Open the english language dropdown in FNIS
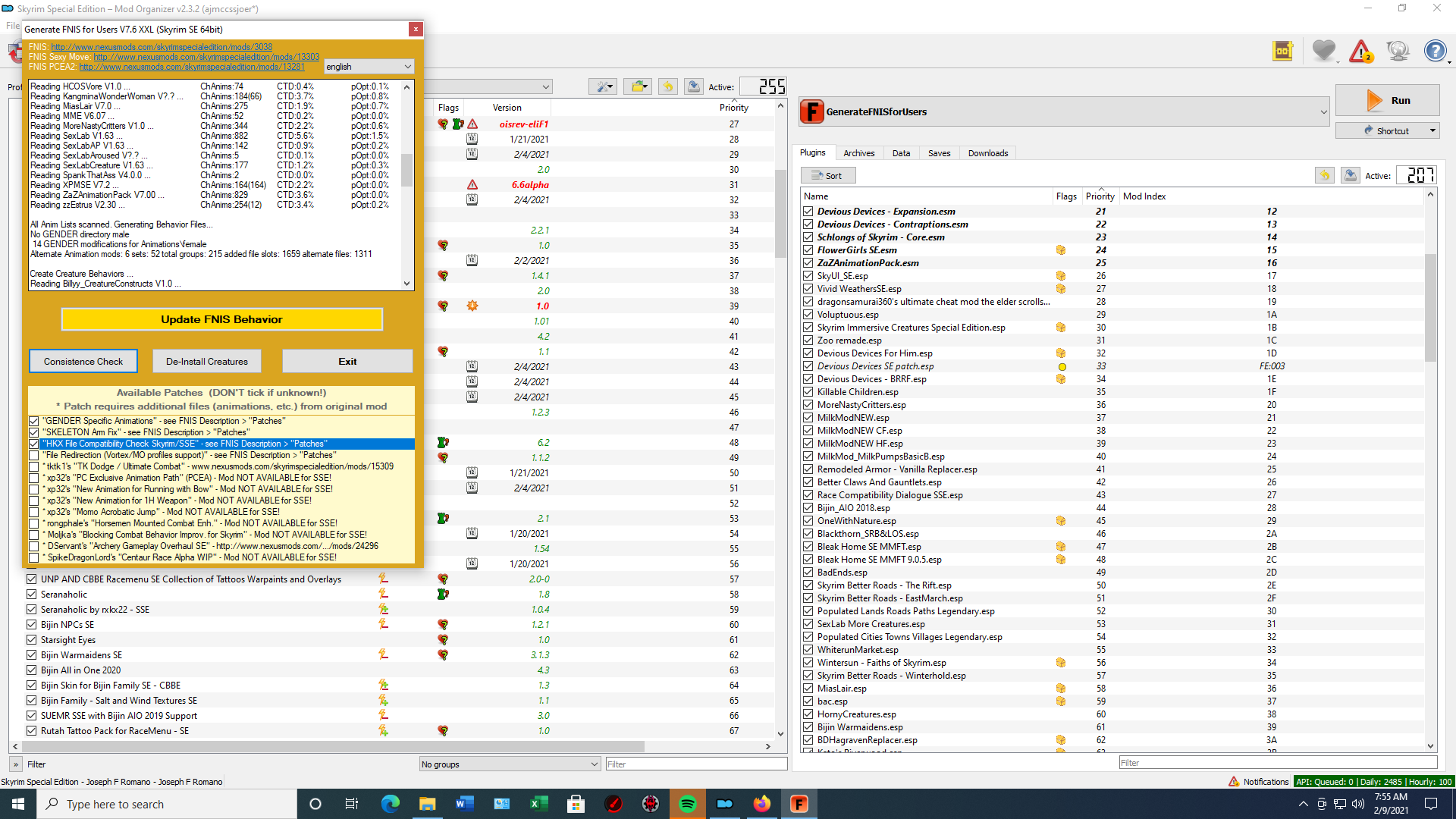 [369, 67]
